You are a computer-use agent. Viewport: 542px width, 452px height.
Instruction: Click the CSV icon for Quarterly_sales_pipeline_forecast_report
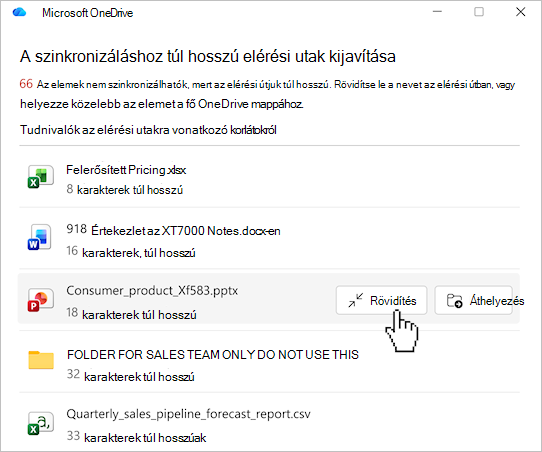click(40, 424)
